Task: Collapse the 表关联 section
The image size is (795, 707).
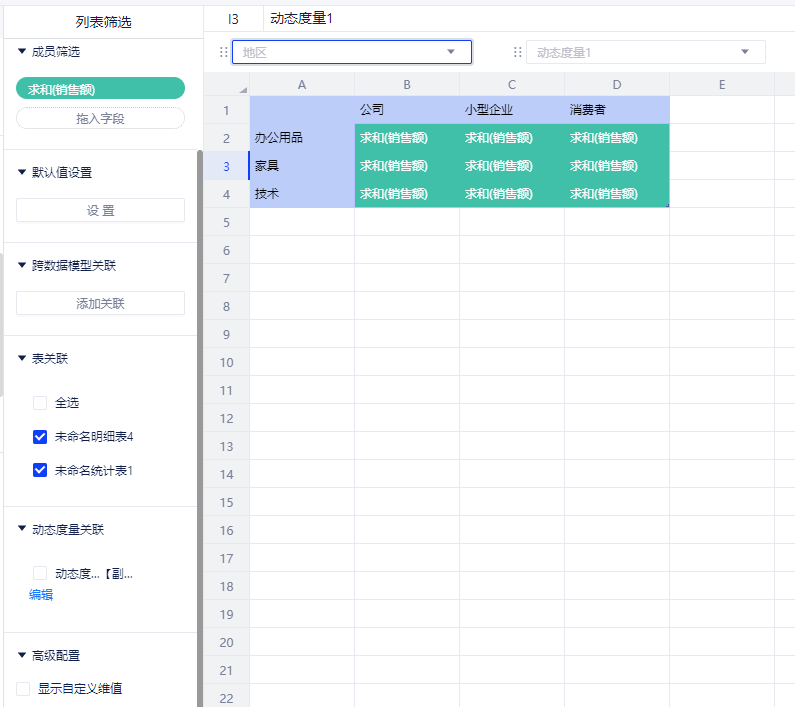Action: coord(22,358)
